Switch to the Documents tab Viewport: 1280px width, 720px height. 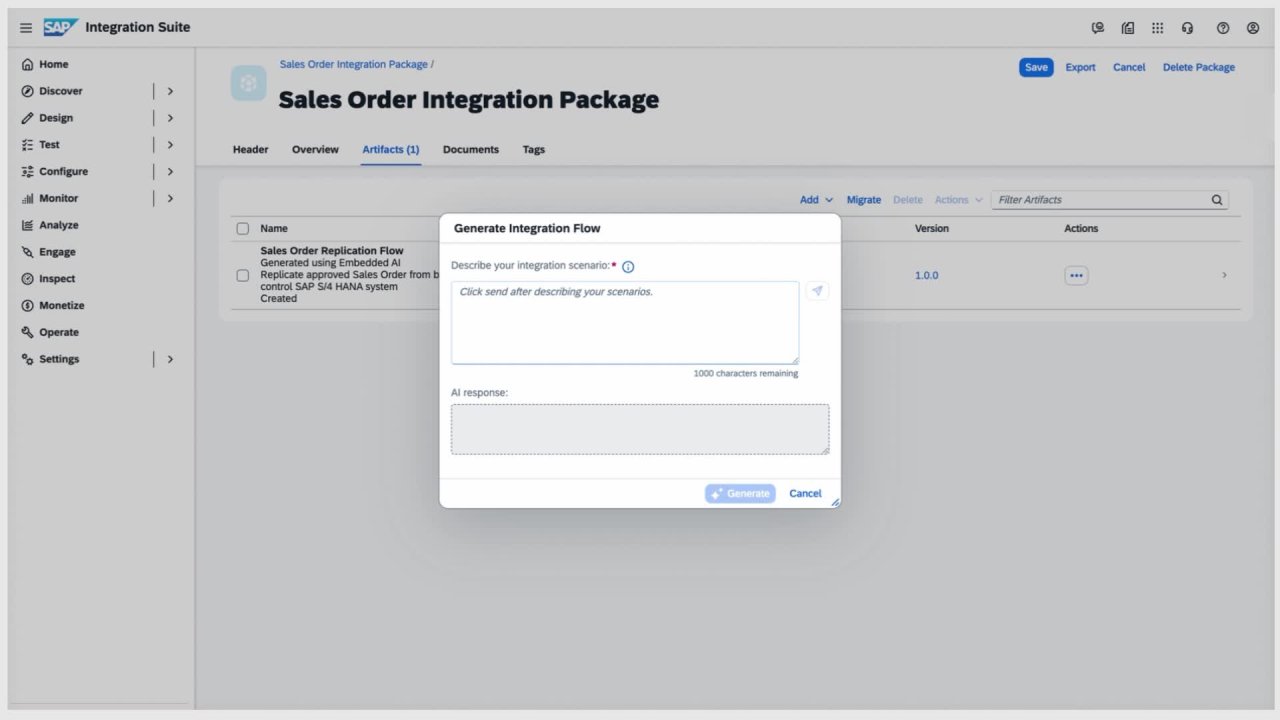click(x=471, y=150)
